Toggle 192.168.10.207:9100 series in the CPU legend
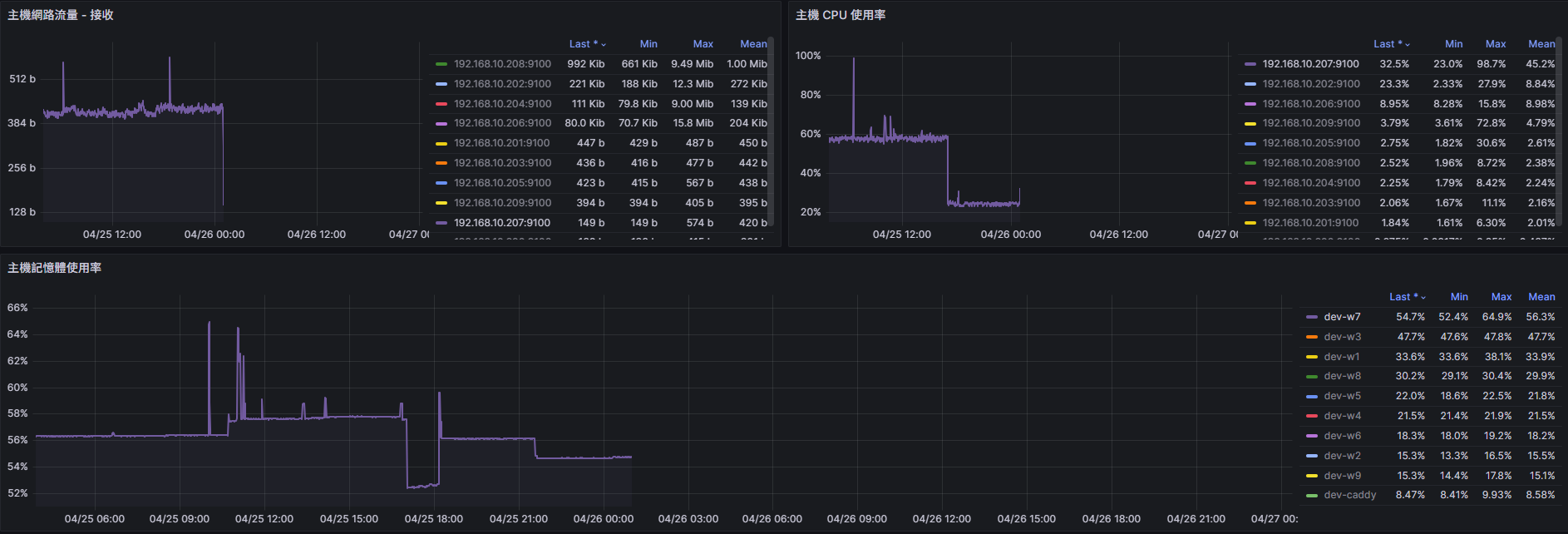Viewport: 1568px width, 534px height. [x=1310, y=64]
